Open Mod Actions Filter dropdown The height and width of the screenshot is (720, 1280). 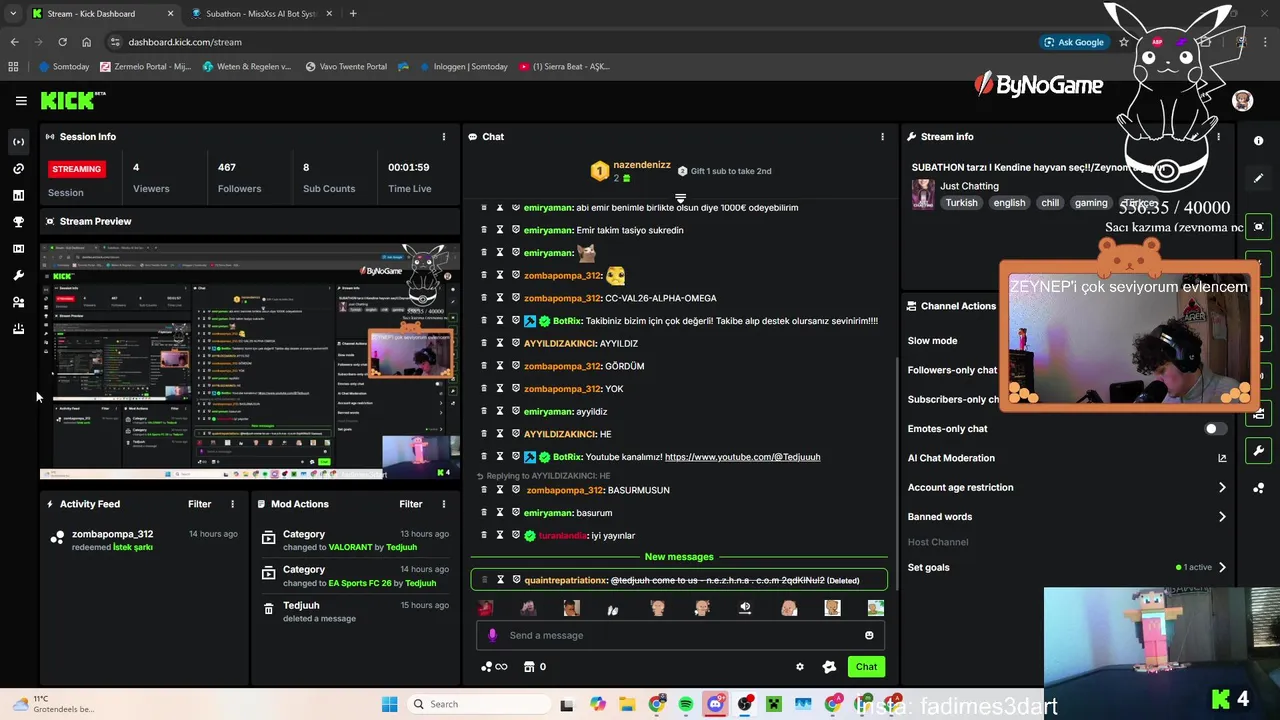click(411, 504)
